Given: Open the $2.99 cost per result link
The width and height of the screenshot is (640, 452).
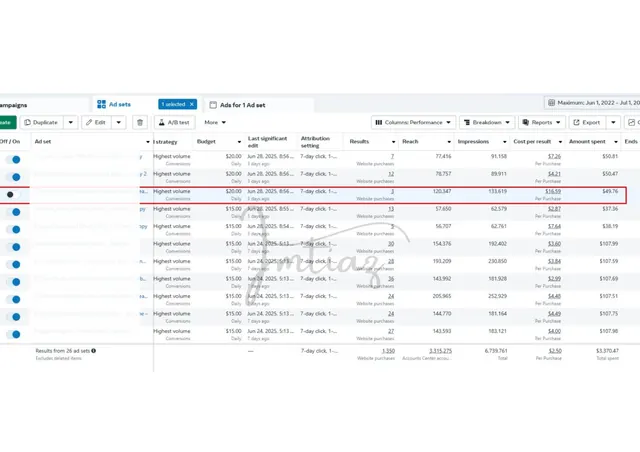Looking at the screenshot, I should (554, 278).
